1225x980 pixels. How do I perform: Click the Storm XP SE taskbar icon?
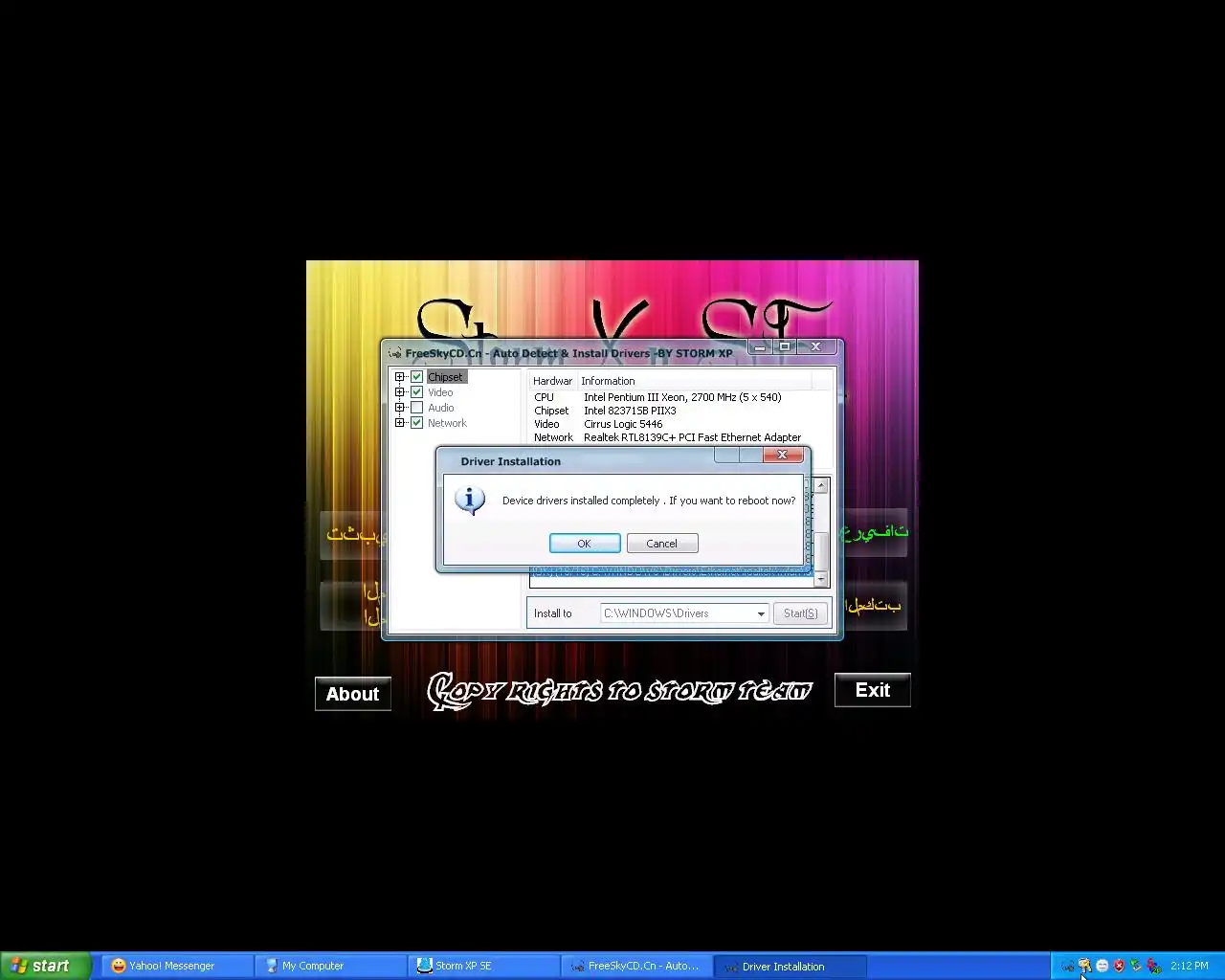[425, 966]
